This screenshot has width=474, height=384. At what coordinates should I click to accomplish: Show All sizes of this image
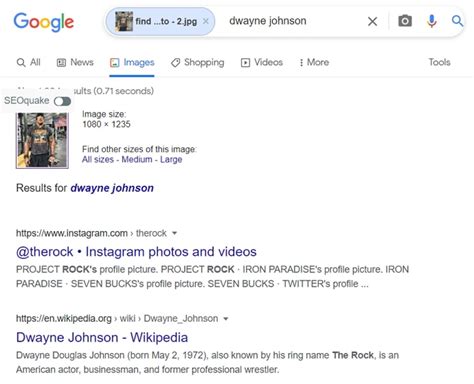[98, 159]
